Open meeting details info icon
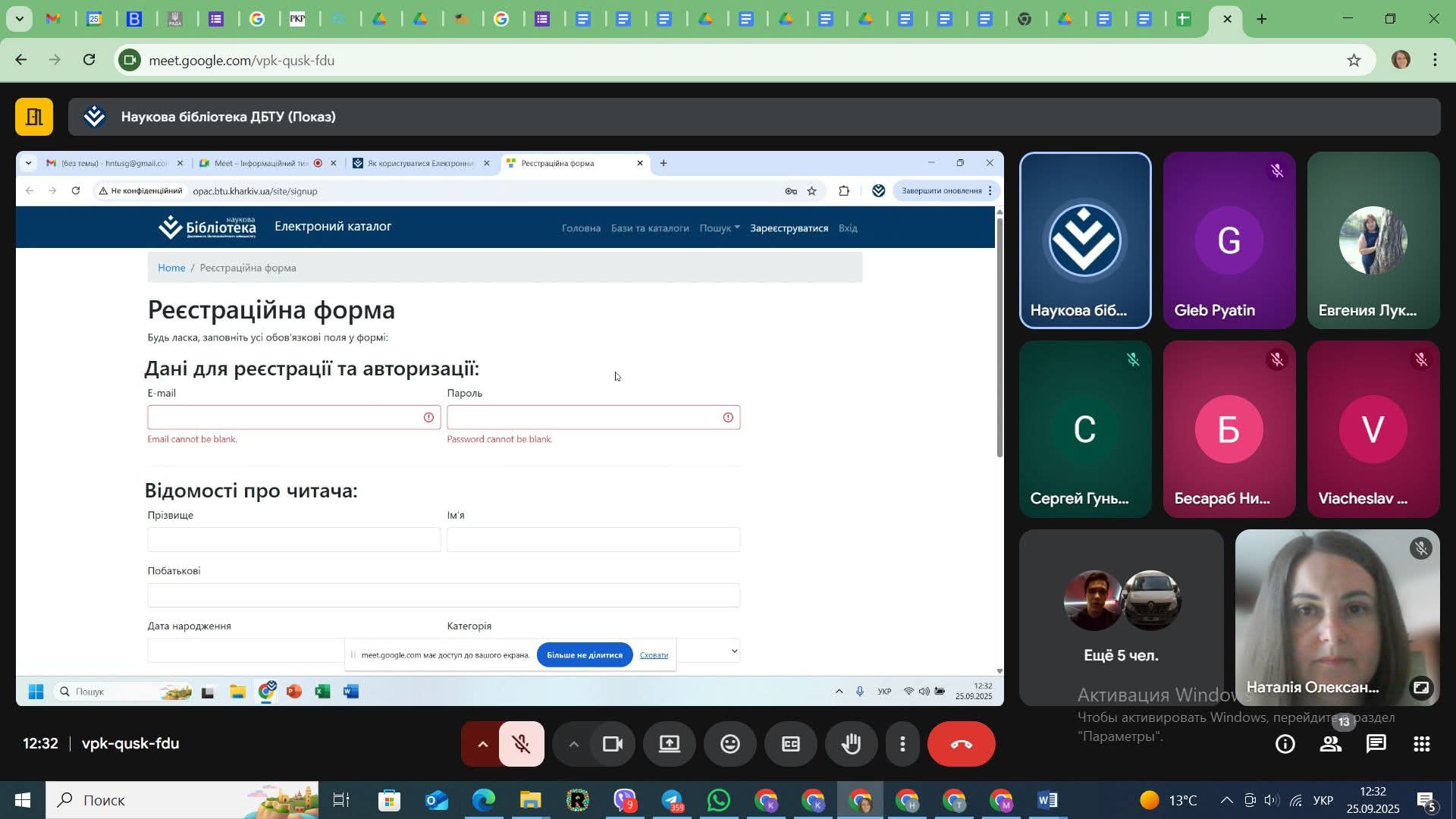The width and height of the screenshot is (1456, 819). pyautogui.click(x=1285, y=744)
